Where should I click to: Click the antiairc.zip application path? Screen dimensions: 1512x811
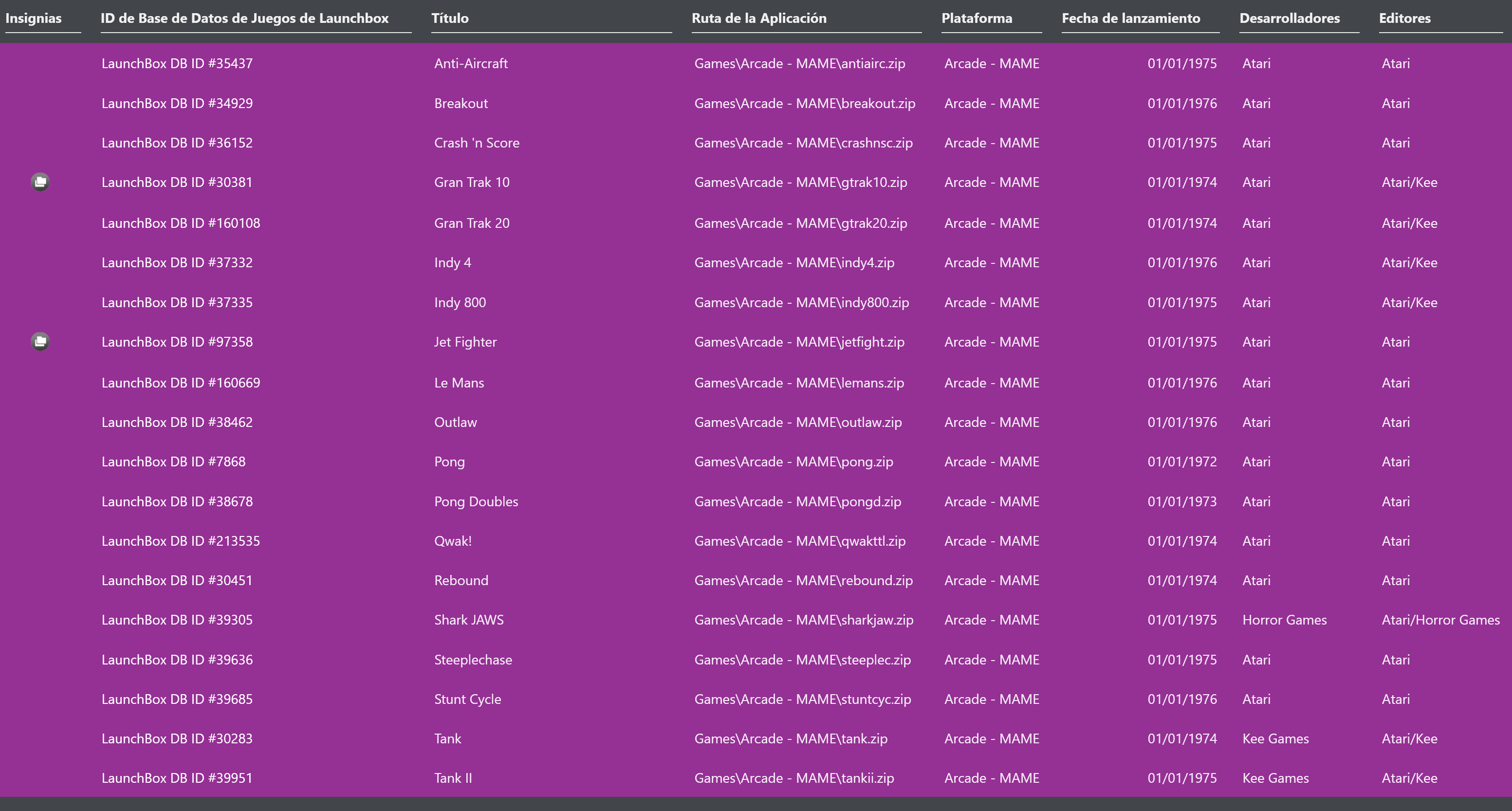(800, 63)
